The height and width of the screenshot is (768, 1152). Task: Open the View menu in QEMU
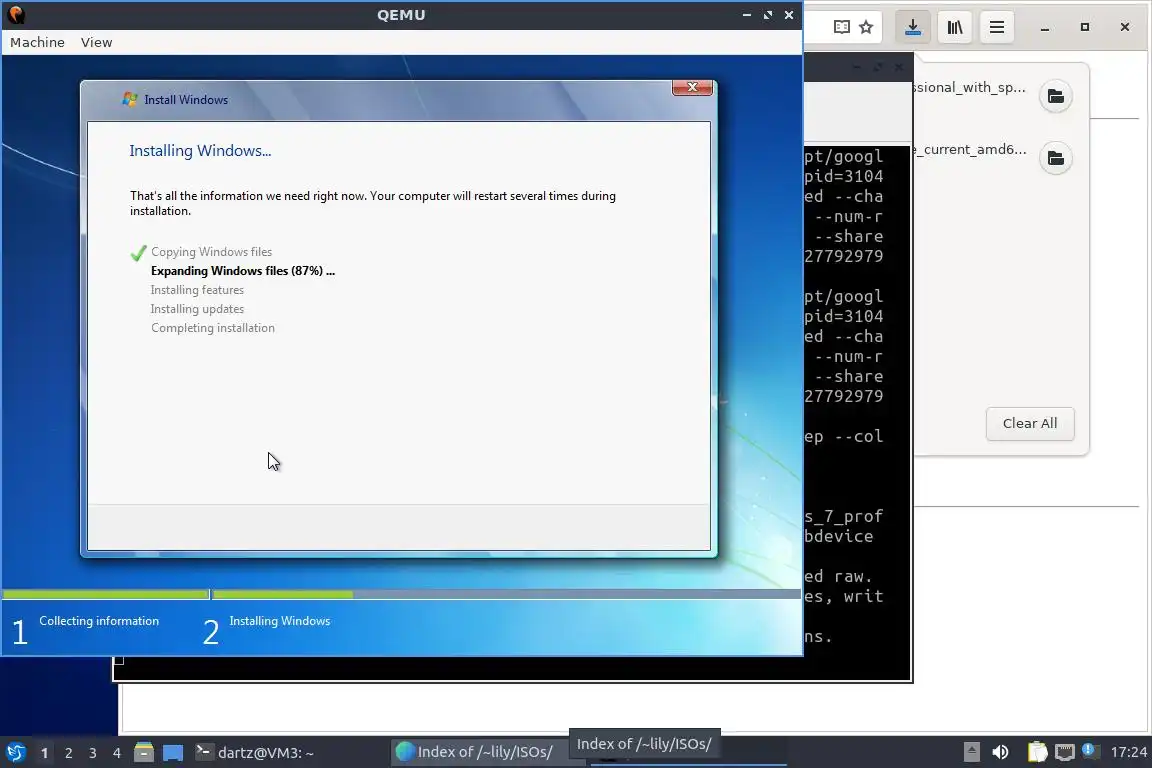click(96, 43)
